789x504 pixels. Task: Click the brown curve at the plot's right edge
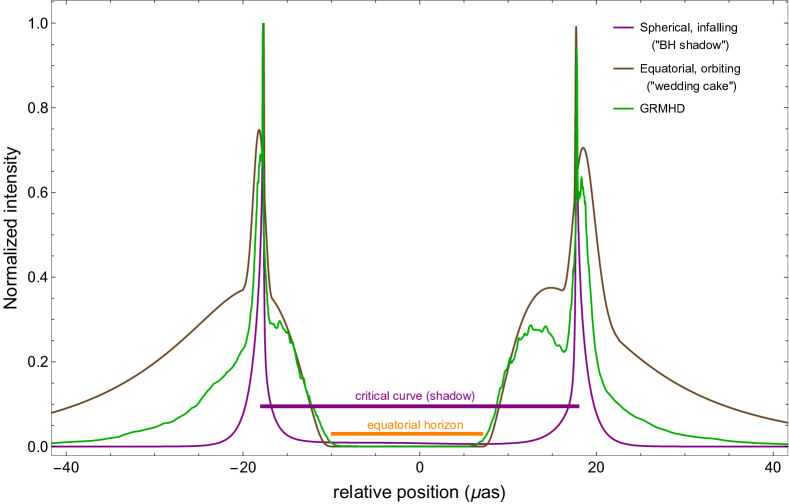(784, 421)
